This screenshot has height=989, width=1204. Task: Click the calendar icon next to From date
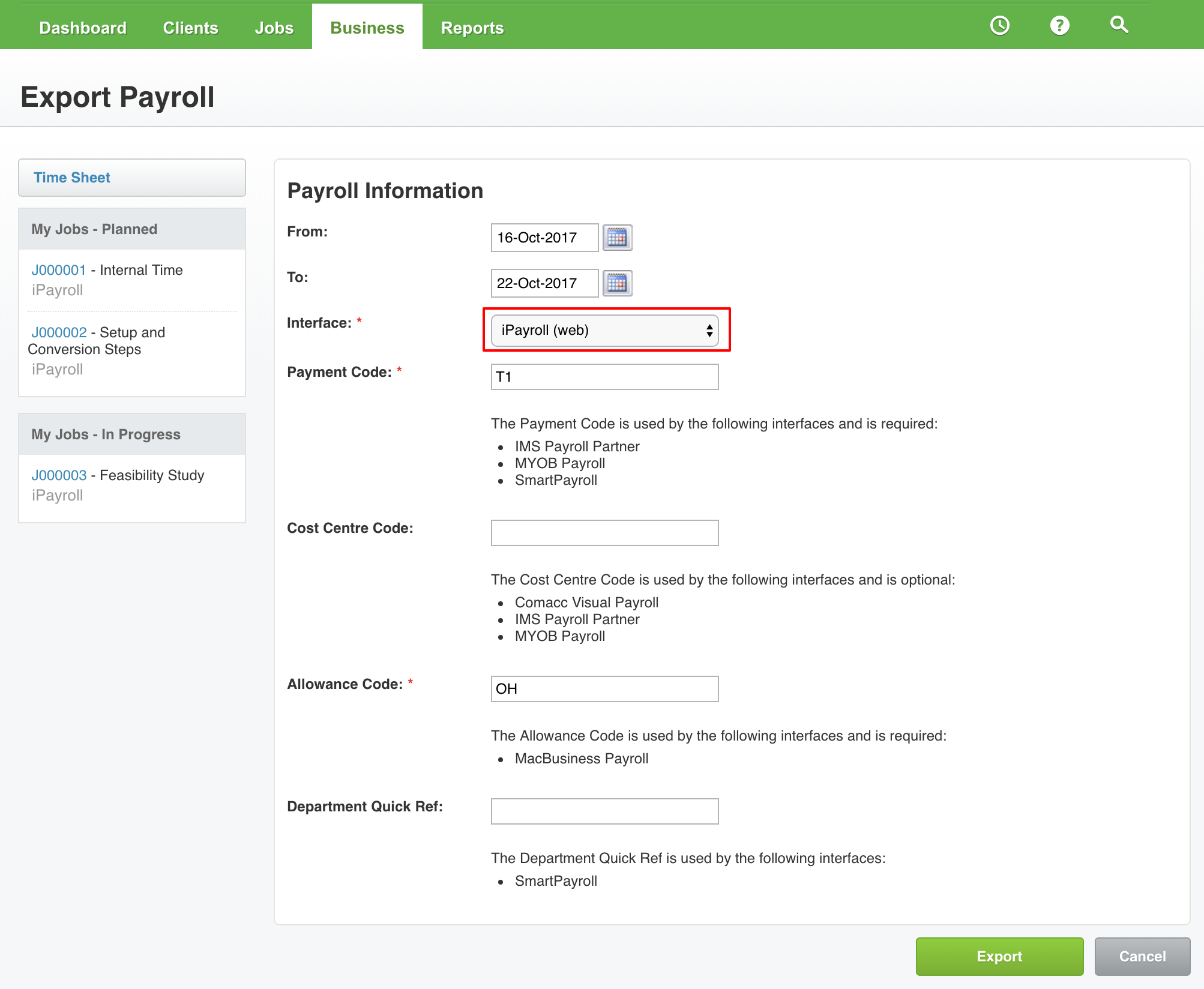tap(617, 238)
